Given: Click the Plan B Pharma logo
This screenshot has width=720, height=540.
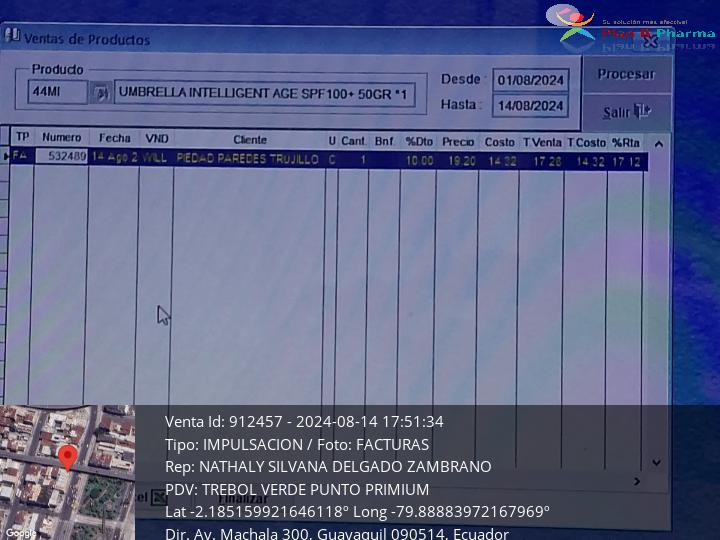Looking at the screenshot, I should pos(630,28).
